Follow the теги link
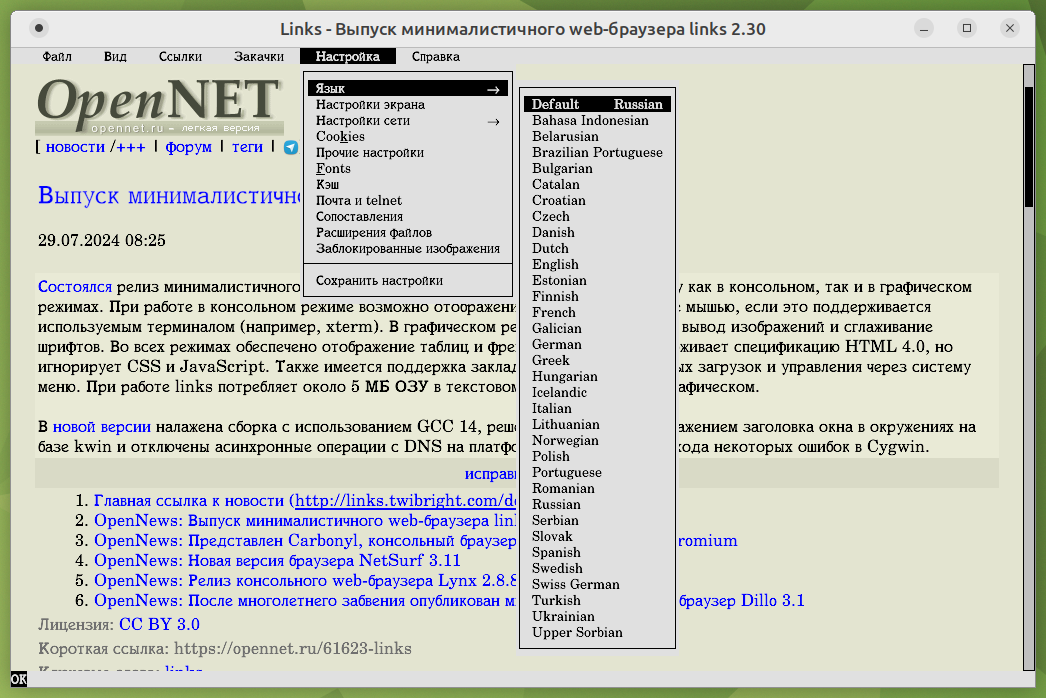The width and height of the screenshot is (1046, 698). click(247, 147)
